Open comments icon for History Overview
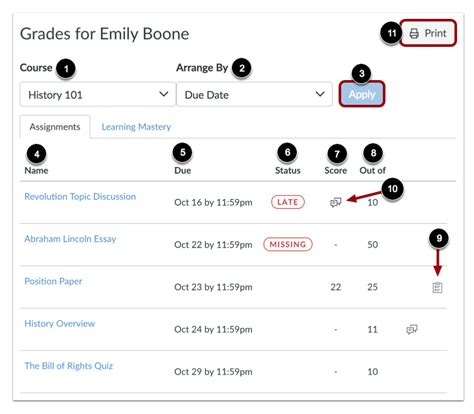 [412, 329]
